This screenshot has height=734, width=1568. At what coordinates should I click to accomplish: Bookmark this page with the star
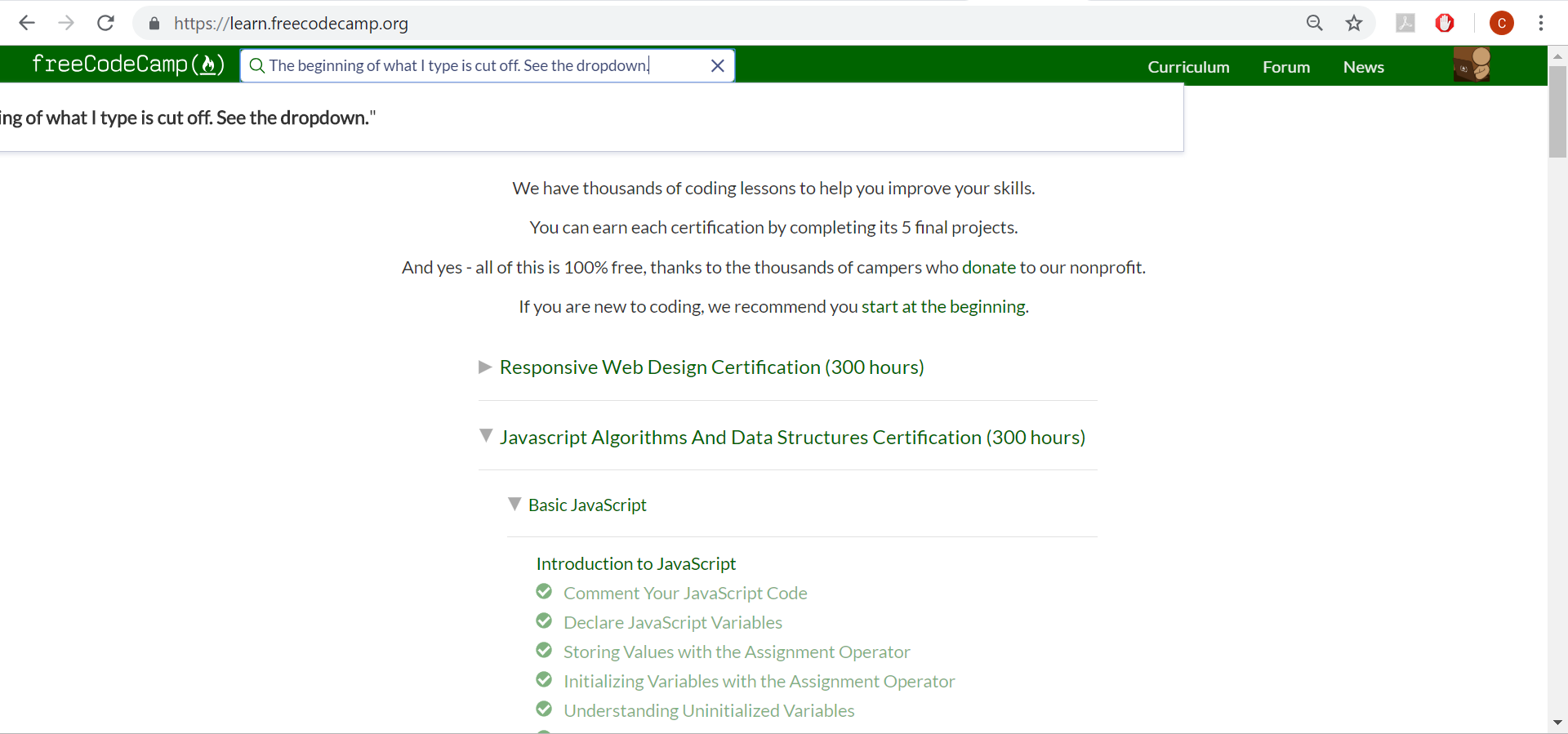click(1354, 23)
